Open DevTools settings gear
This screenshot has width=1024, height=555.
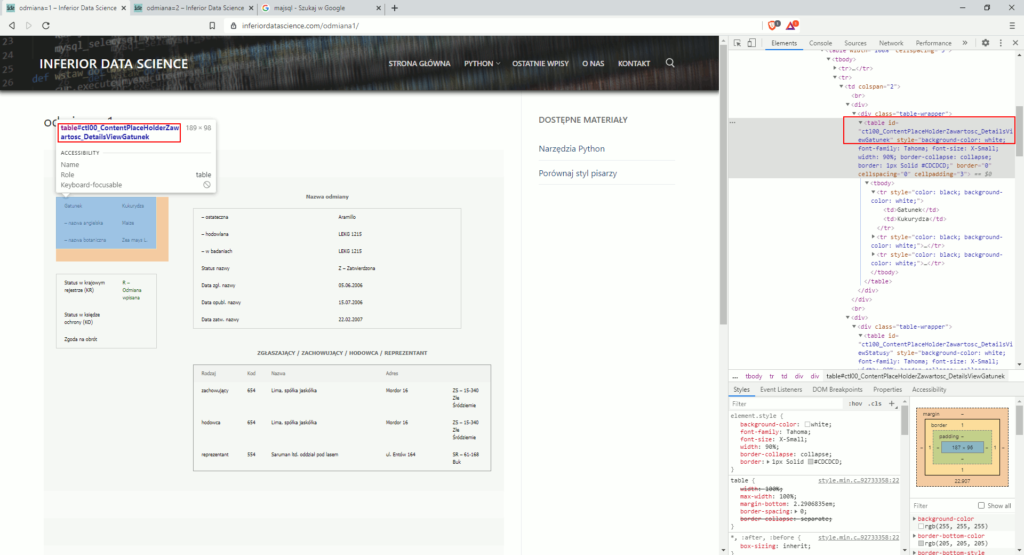pyautogui.click(x=985, y=44)
